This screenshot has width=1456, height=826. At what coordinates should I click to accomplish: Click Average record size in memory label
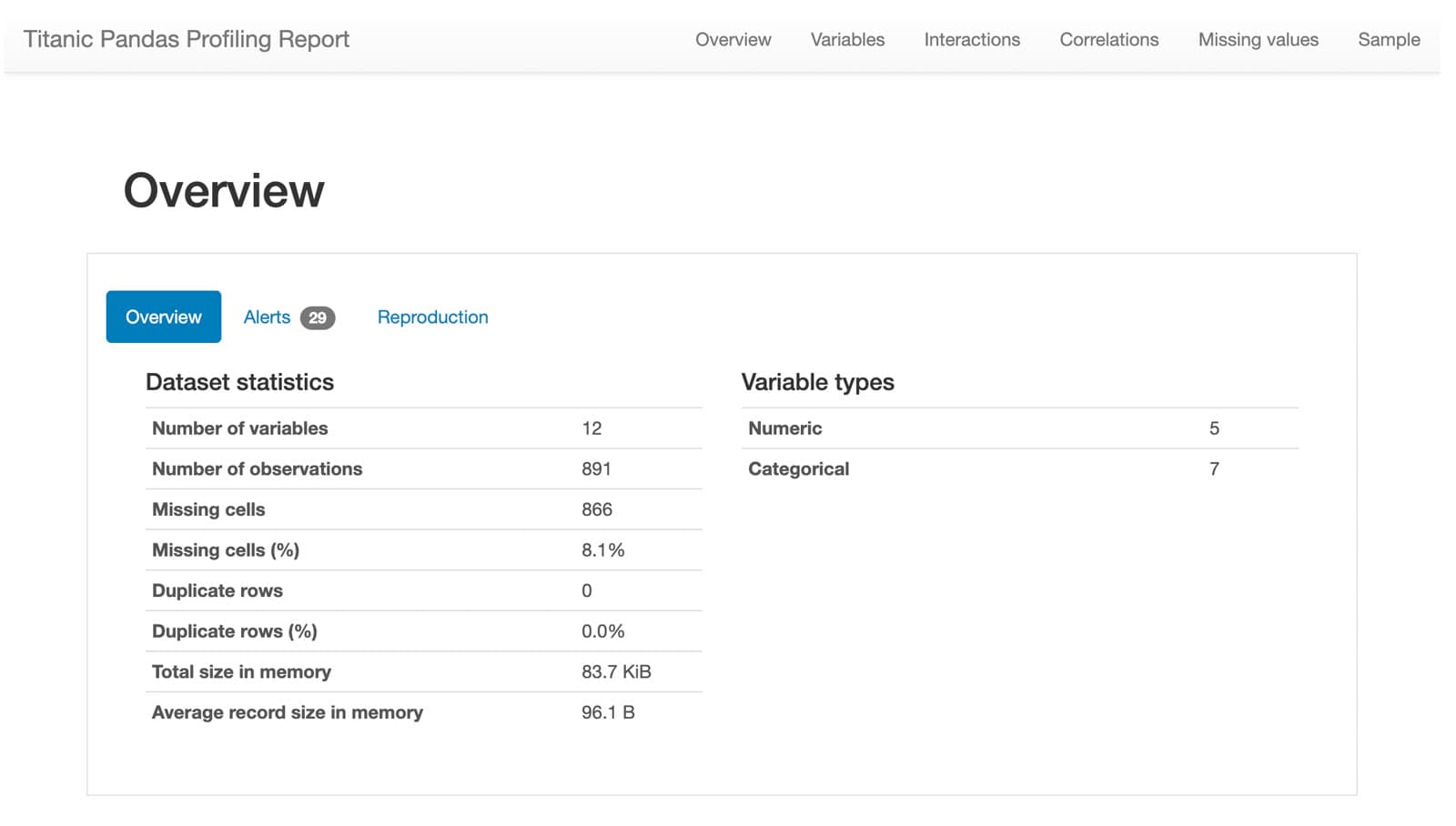pos(288,712)
